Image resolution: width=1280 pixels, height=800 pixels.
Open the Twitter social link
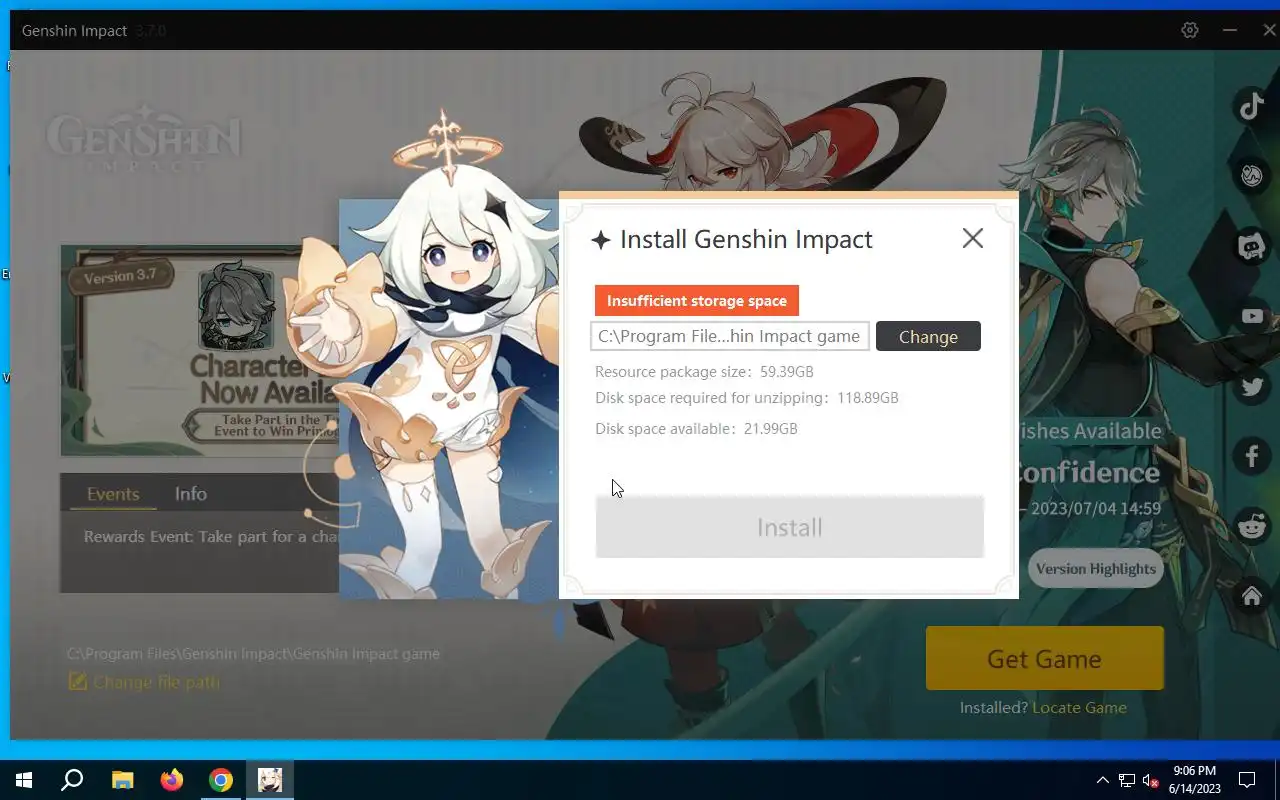coord(1252,386)
